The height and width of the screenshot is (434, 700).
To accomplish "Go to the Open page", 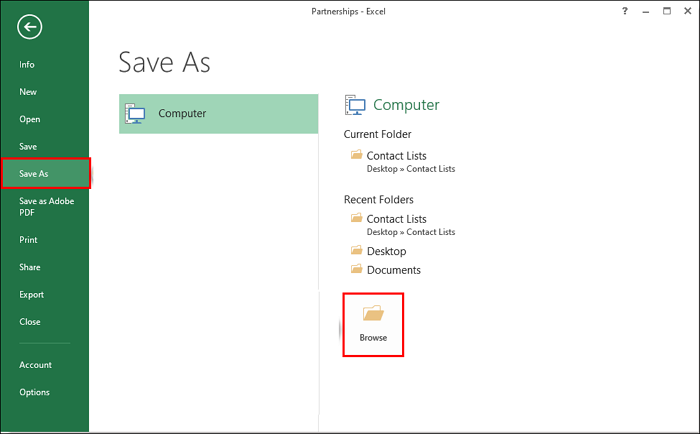I will click(29, 119).
